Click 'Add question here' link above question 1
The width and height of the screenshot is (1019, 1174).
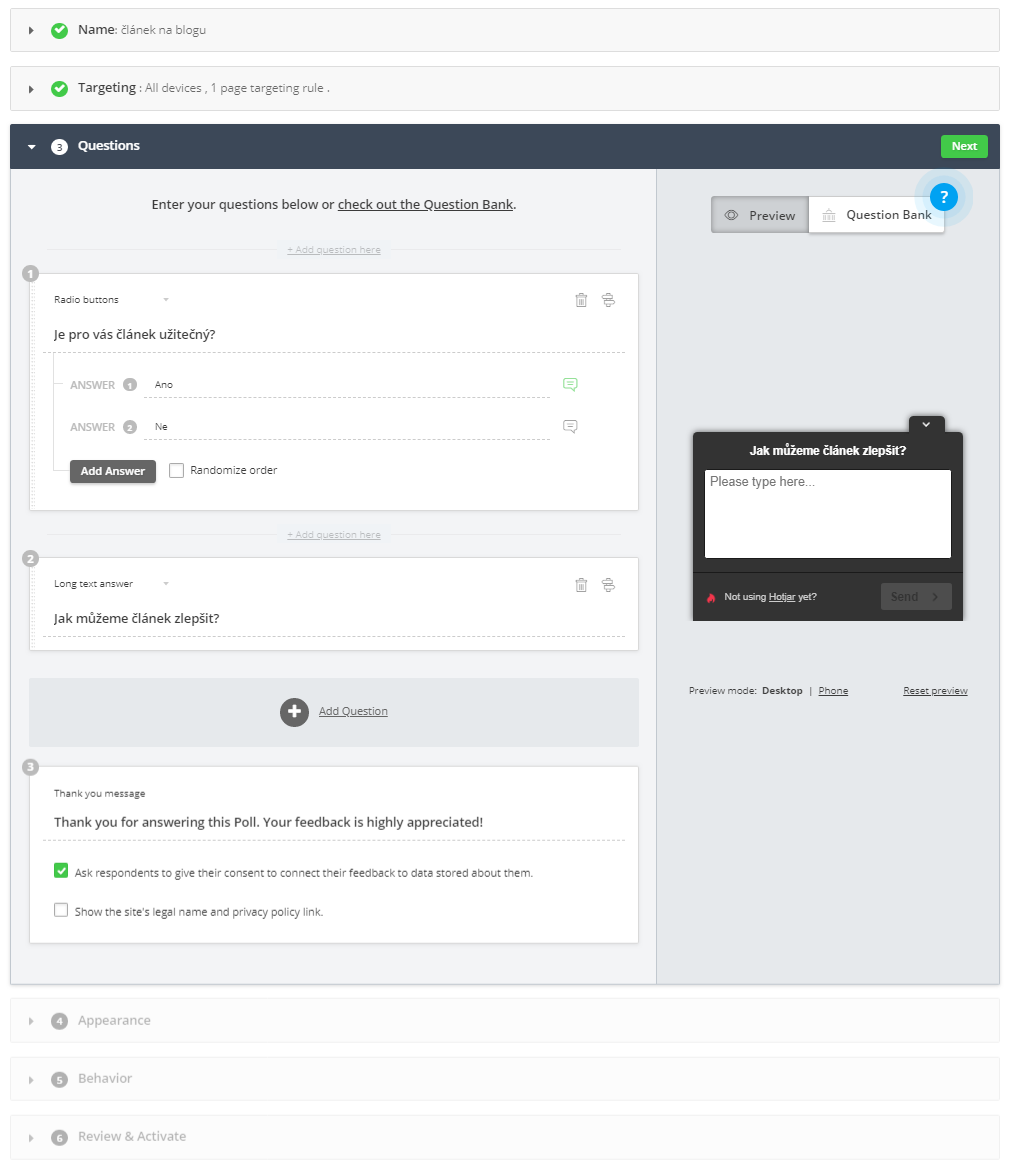(334, 250)
